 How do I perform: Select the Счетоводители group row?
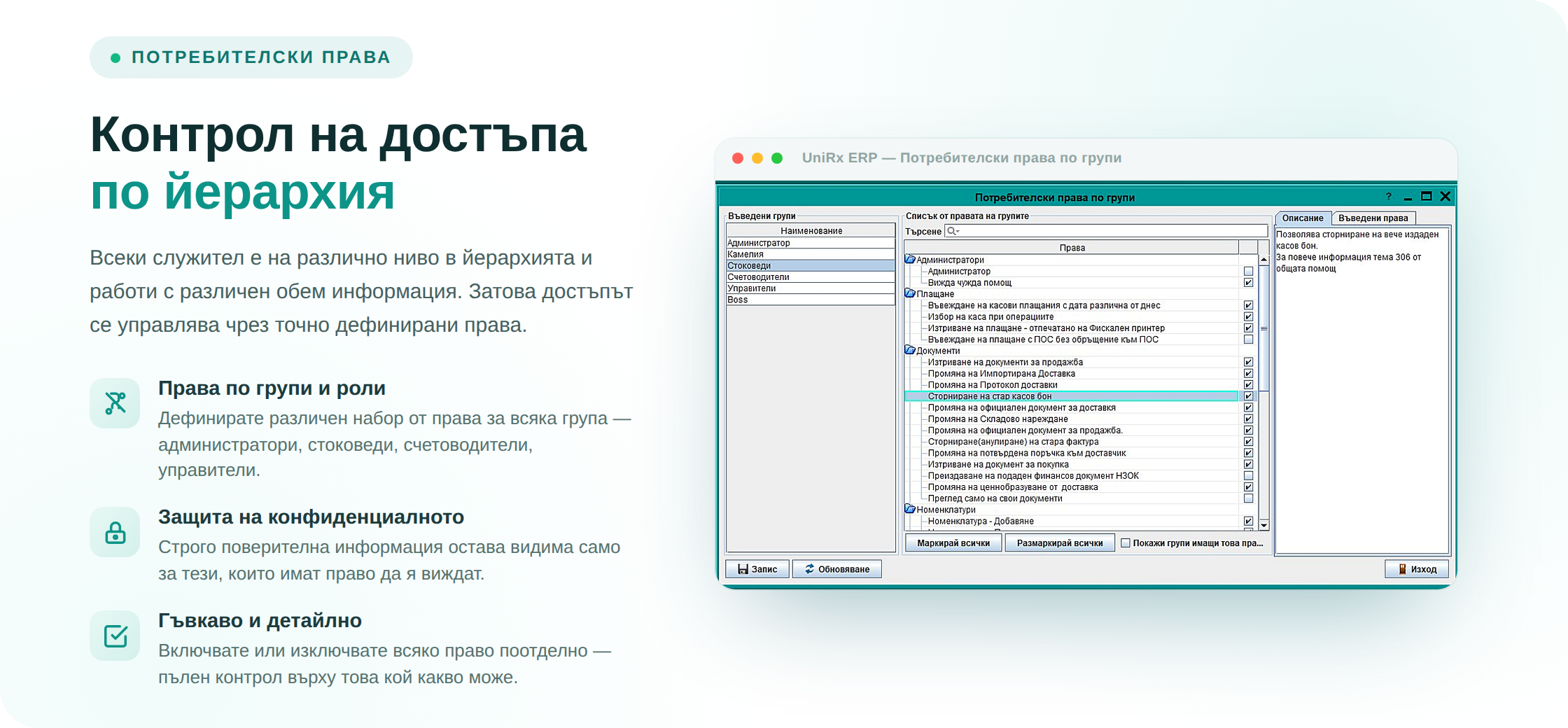pos(811,277)
